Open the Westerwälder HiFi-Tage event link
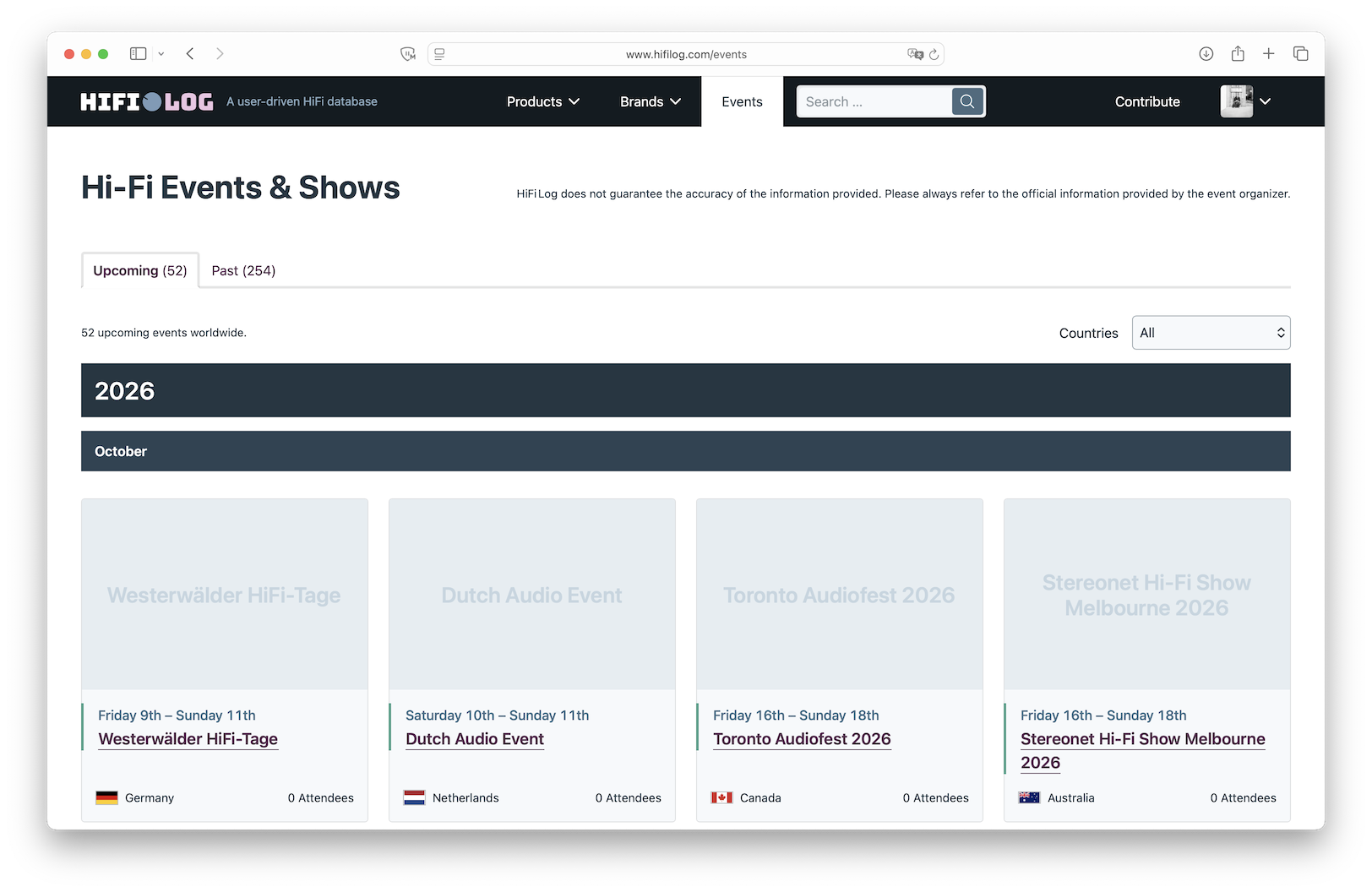The image size is (1372, 892). point(188,739)
